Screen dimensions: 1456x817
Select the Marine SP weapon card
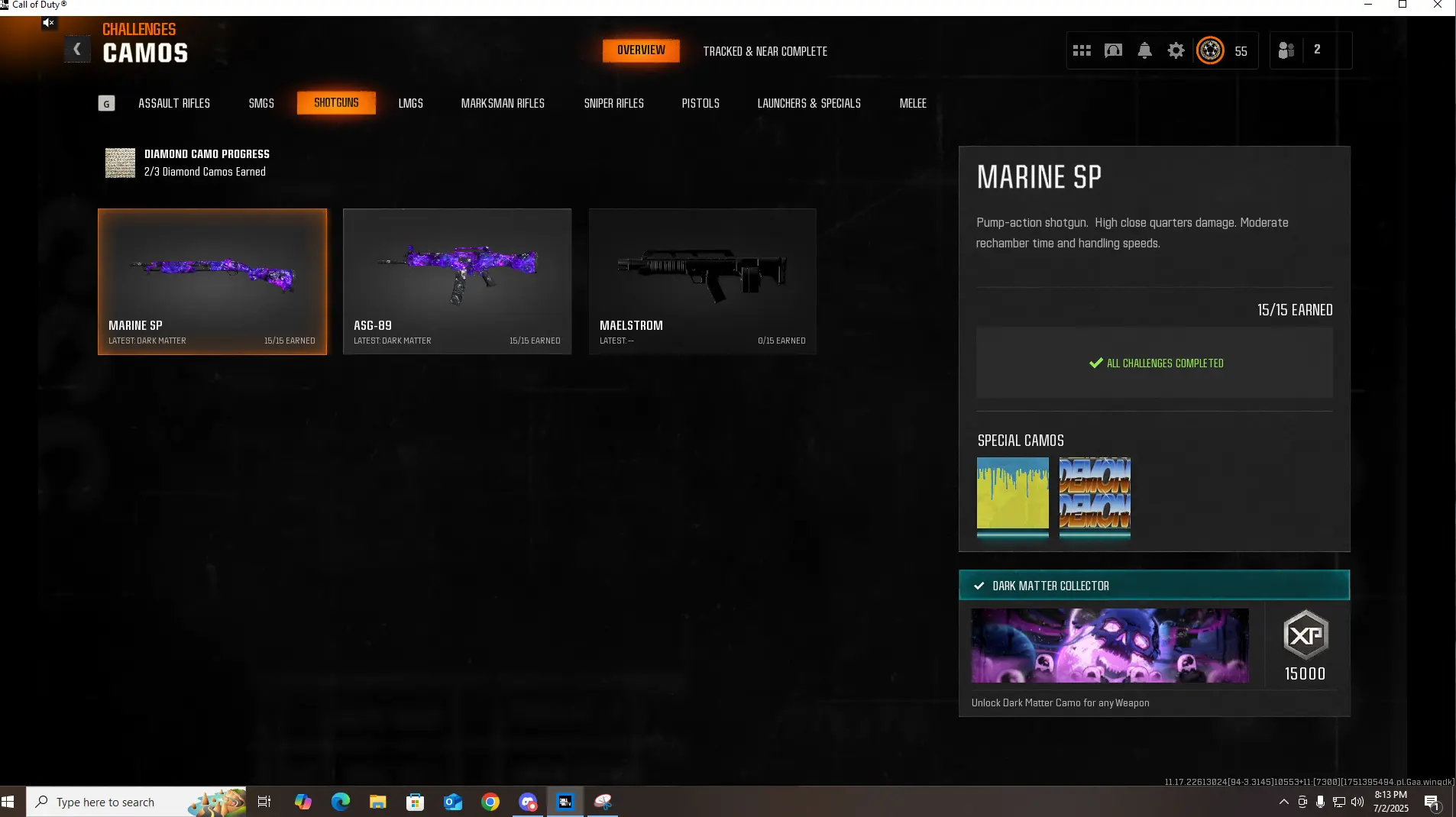[212, 282]
